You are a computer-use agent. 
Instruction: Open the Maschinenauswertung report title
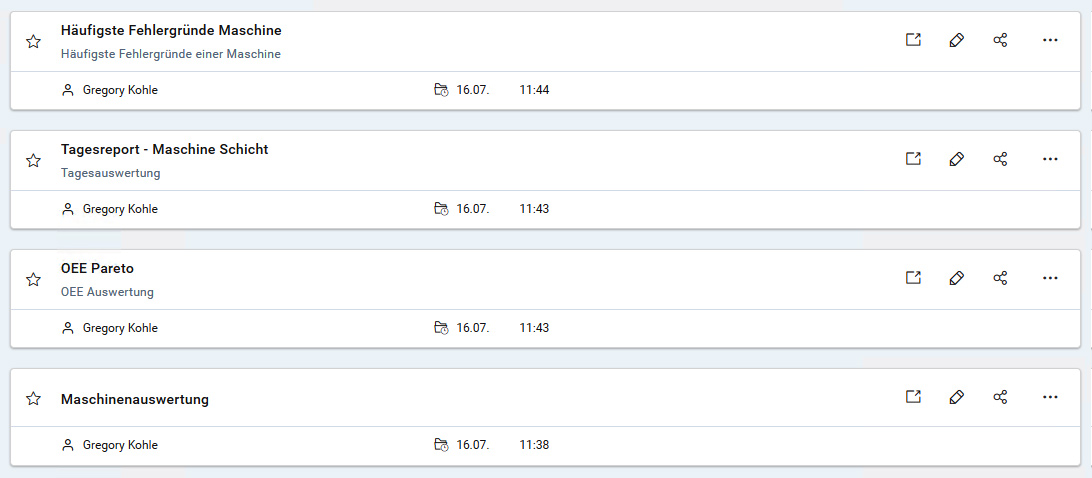(135, 399)
